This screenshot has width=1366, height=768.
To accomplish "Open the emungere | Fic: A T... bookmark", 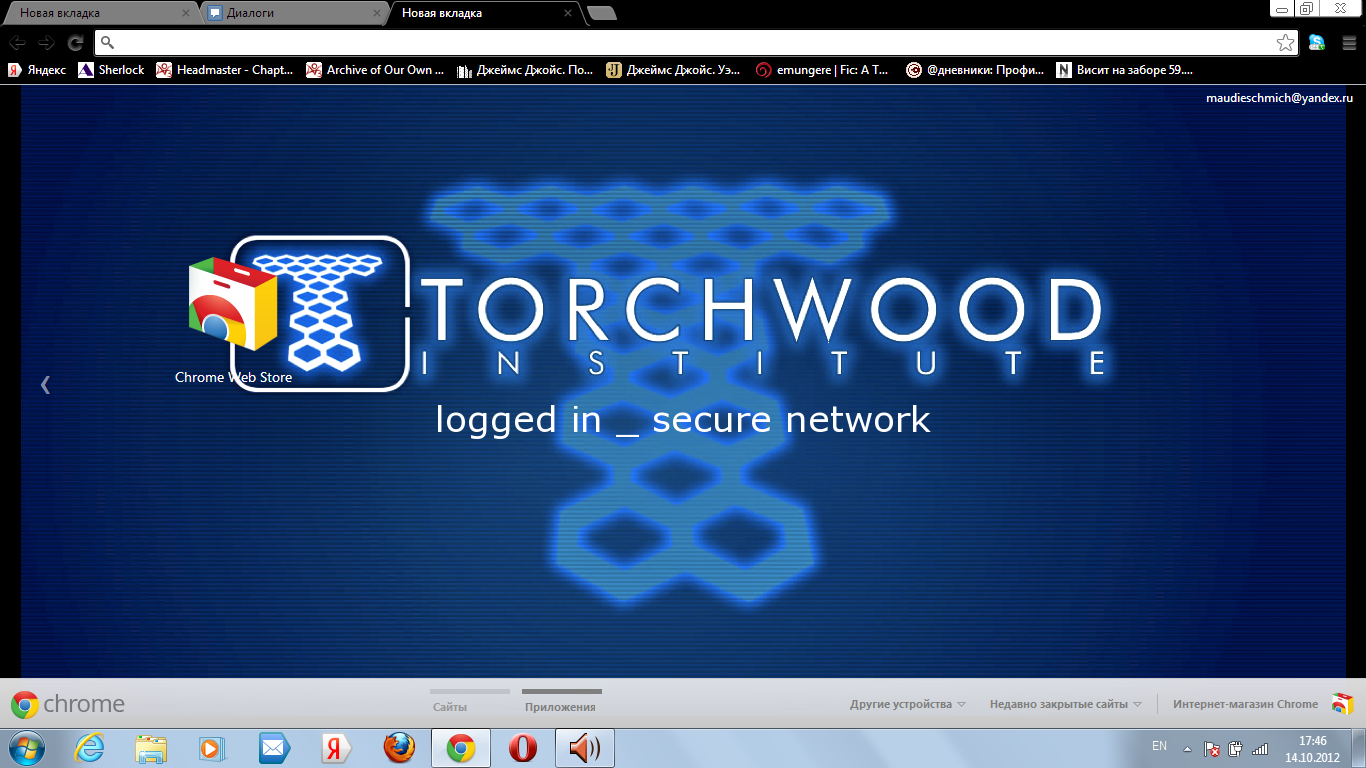I will [822, 70].
